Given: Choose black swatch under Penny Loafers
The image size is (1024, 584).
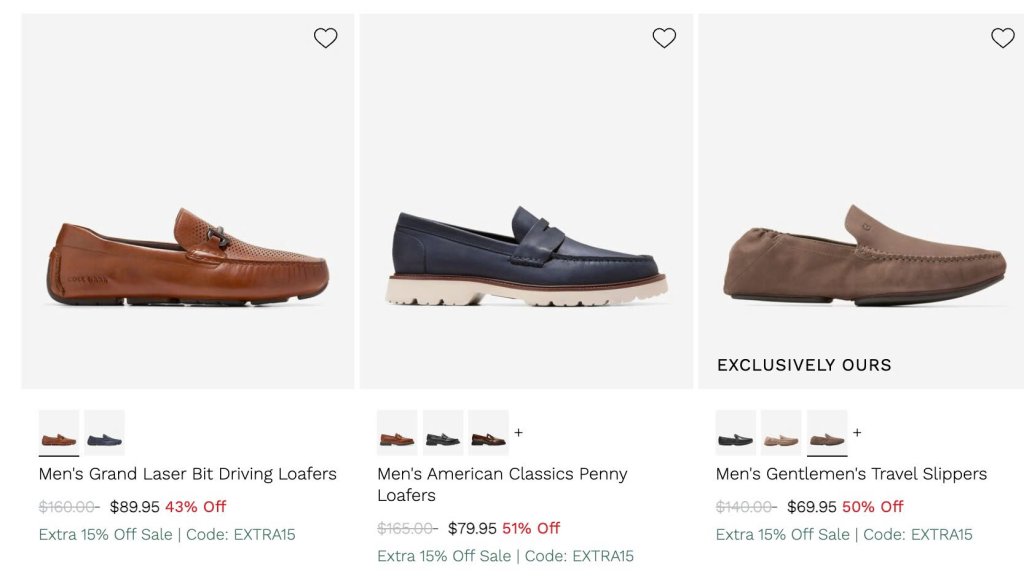Looking at the screenshot, I should point(443,432).
